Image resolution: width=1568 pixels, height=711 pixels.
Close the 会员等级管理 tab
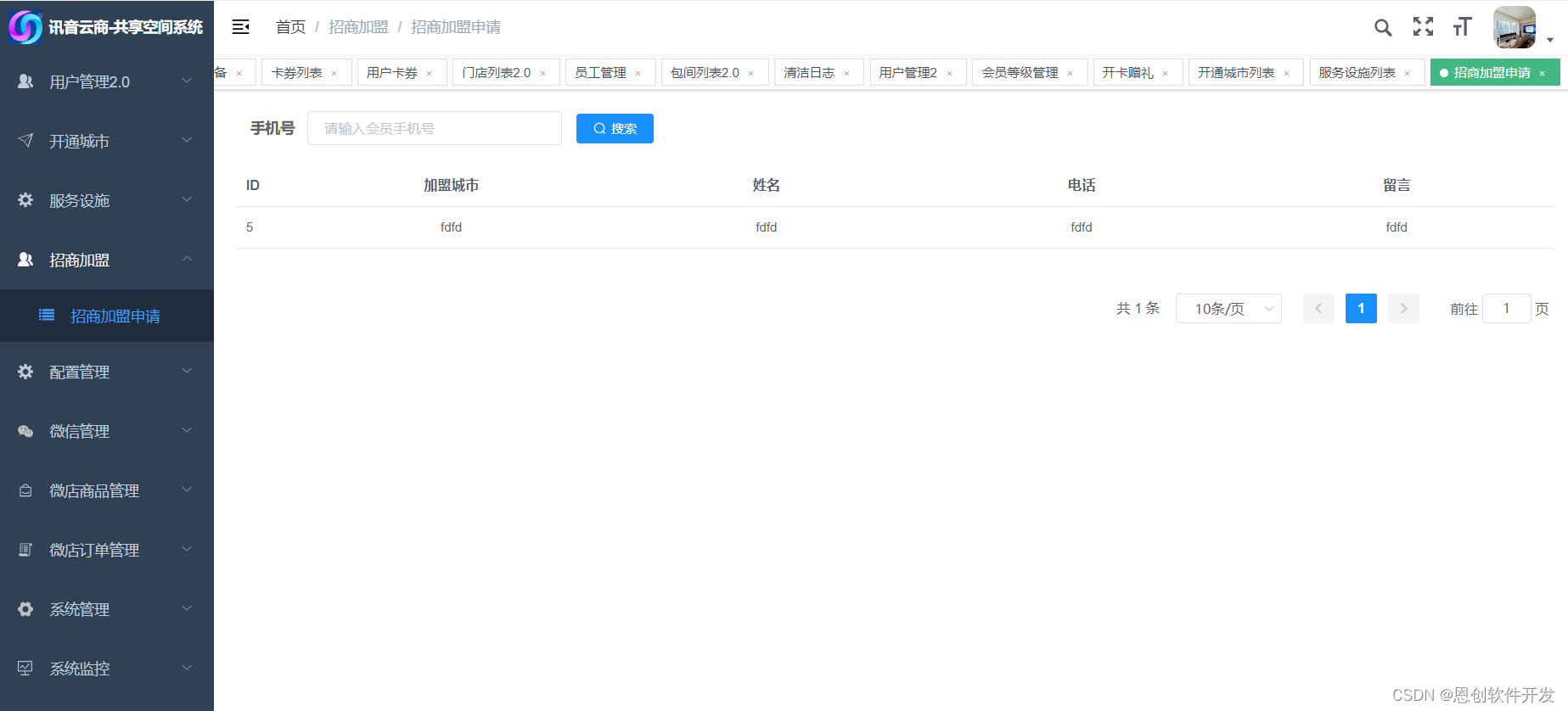[1071, 73]
